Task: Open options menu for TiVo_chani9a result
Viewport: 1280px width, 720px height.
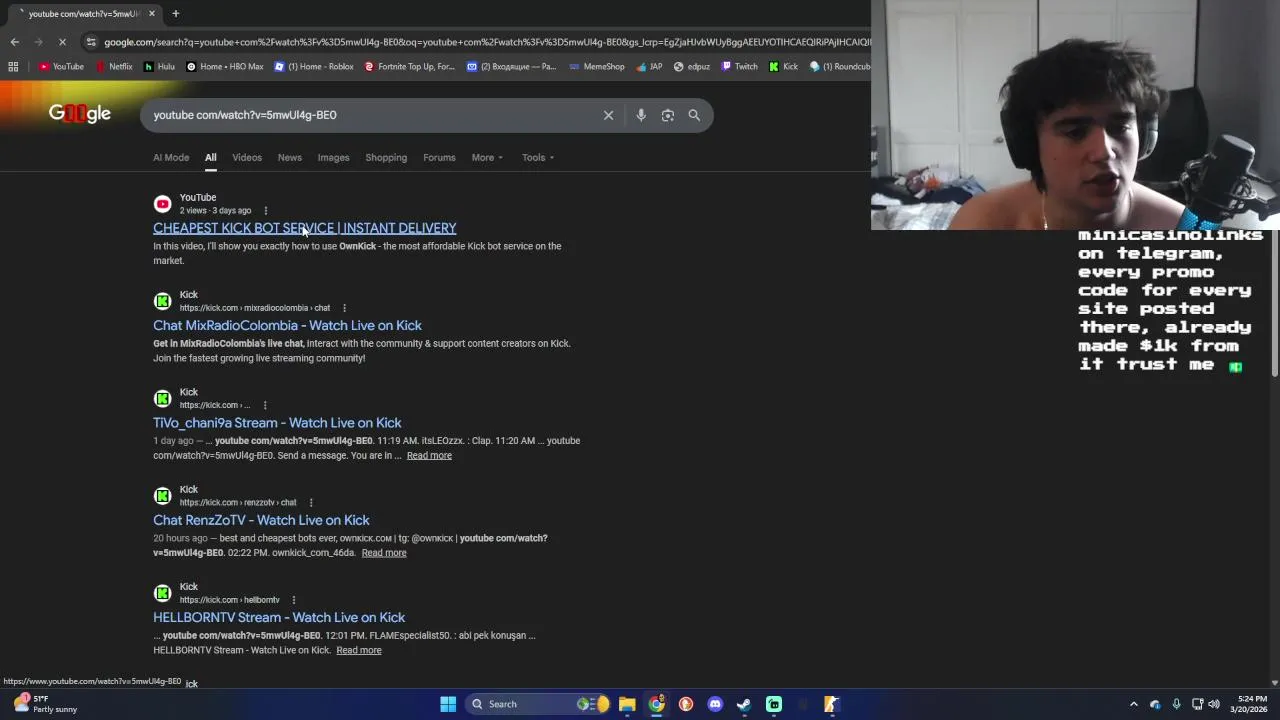Action: tap(265, 405)
